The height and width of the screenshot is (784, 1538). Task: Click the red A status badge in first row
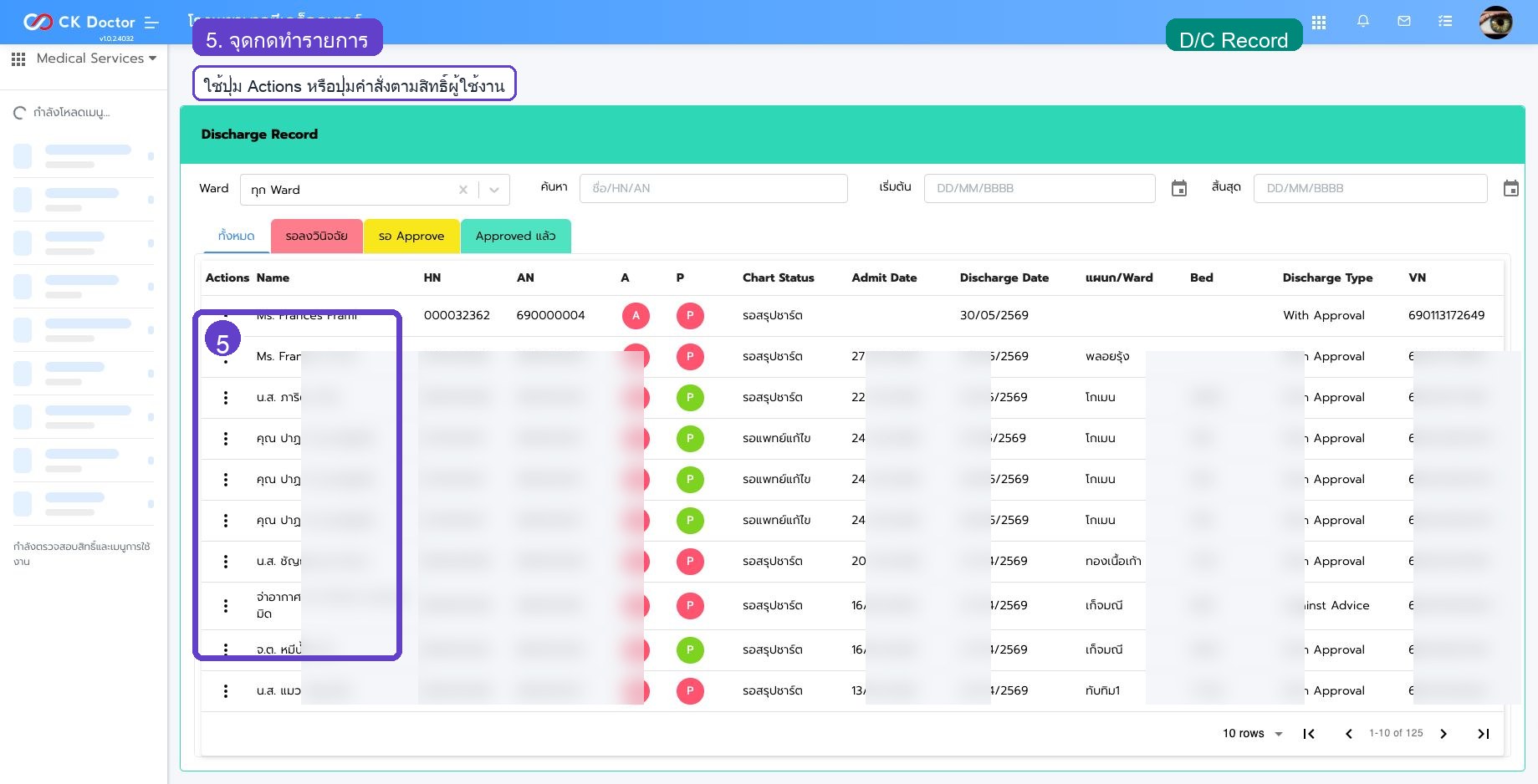[x=636, y=316]
